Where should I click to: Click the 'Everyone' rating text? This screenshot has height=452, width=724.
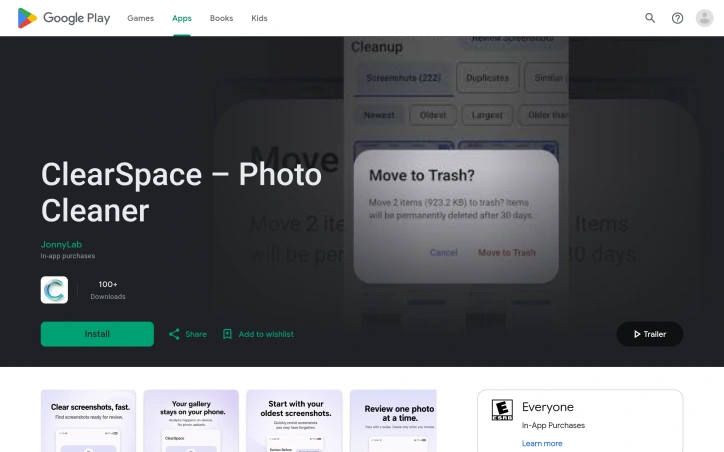[548, 407]
